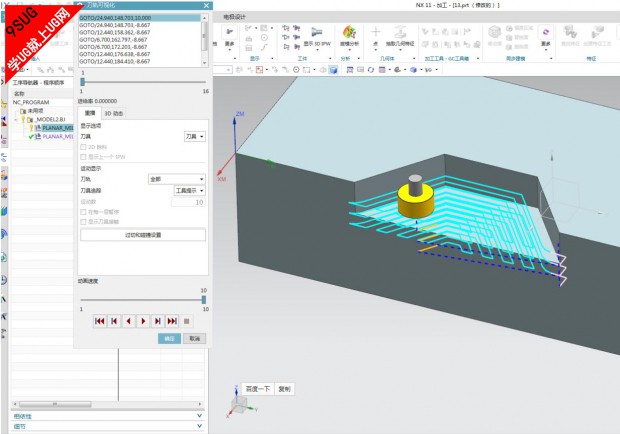Click the 百度一下 popup button
The width and height of the screenshot is (620, 434).
click(258, 389)
